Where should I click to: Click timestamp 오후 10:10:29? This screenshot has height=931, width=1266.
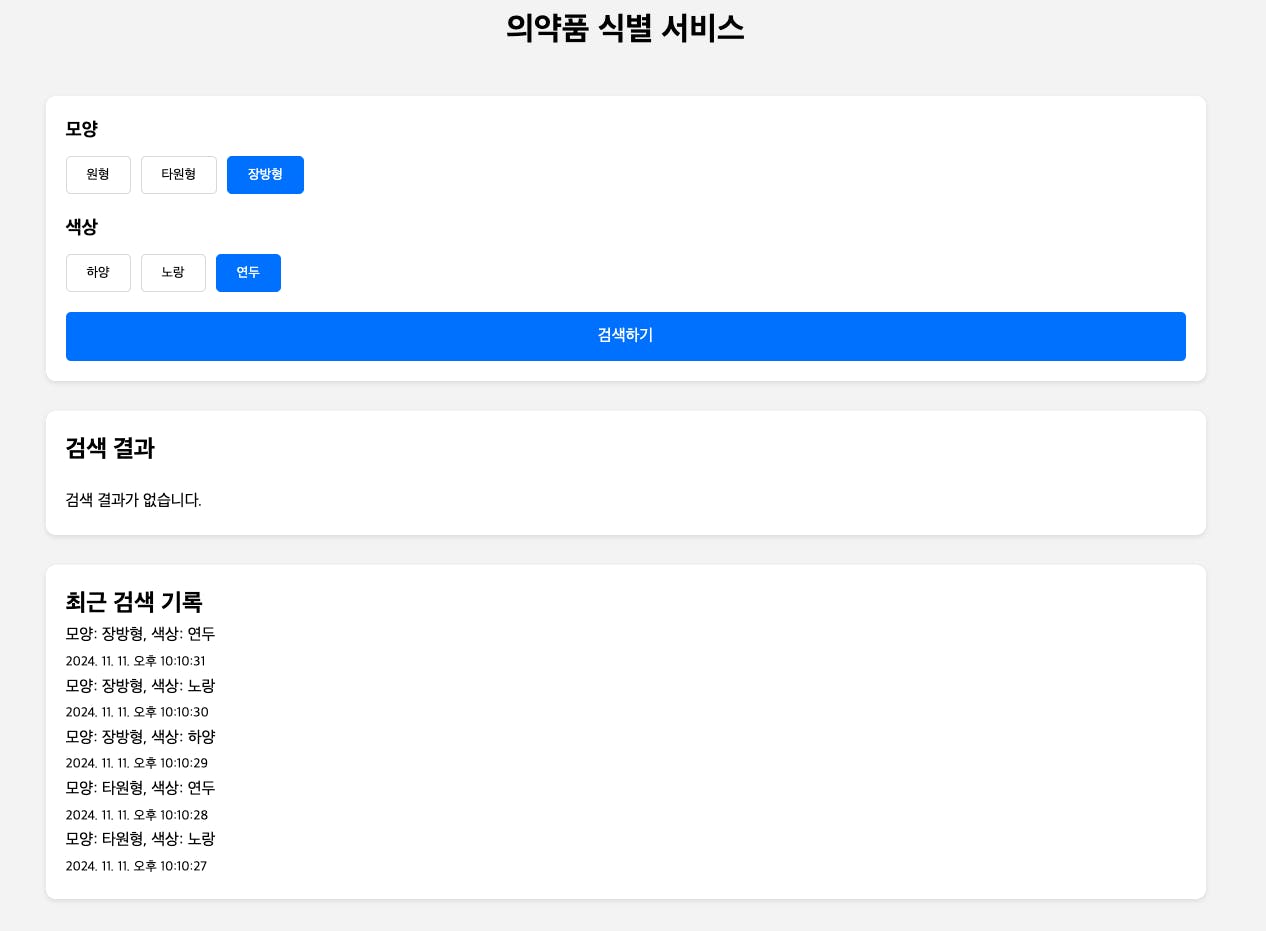[x=137, y=763]
